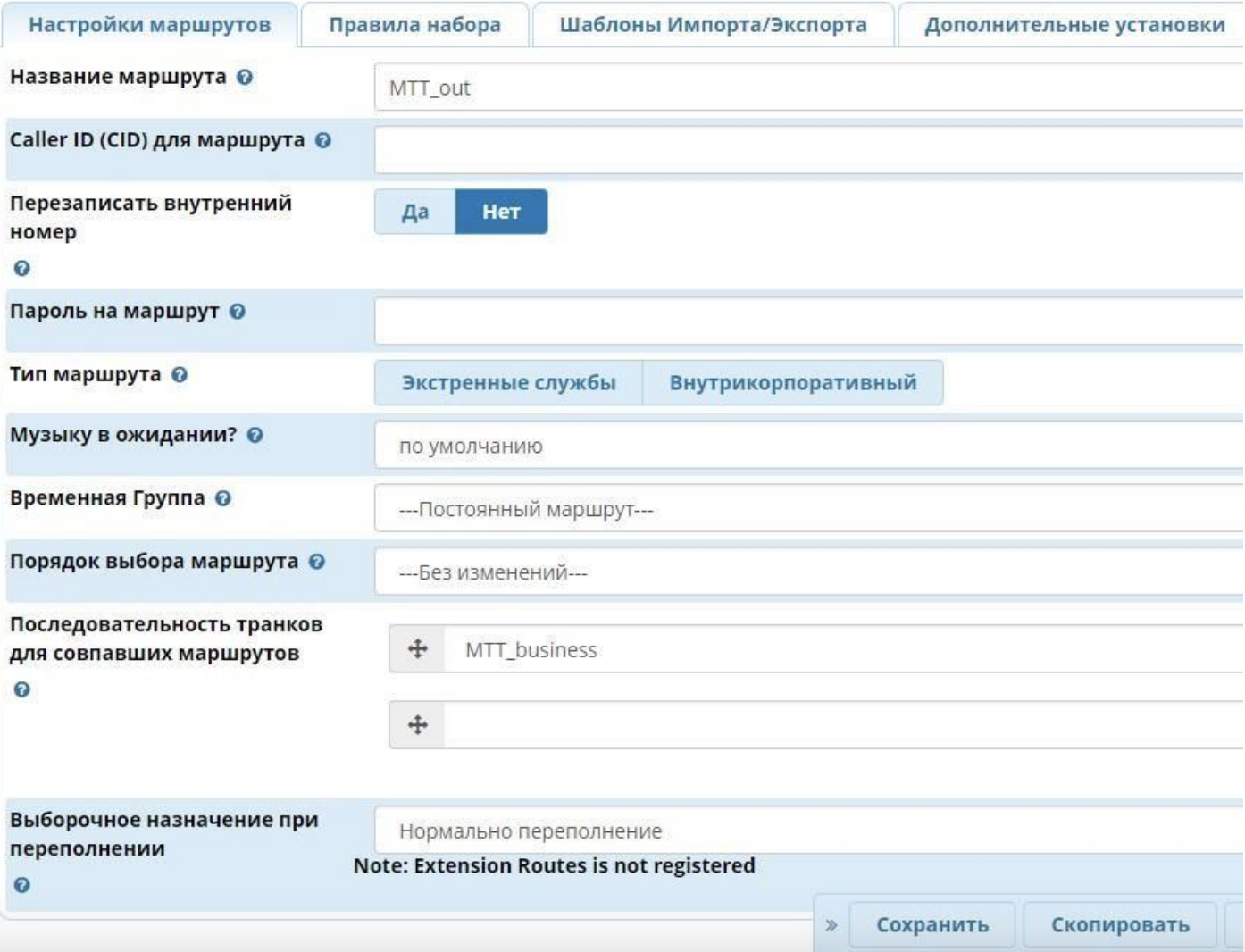
Task: Click help icon next to Тип маршрута
Action: click(x=180, y=375)
